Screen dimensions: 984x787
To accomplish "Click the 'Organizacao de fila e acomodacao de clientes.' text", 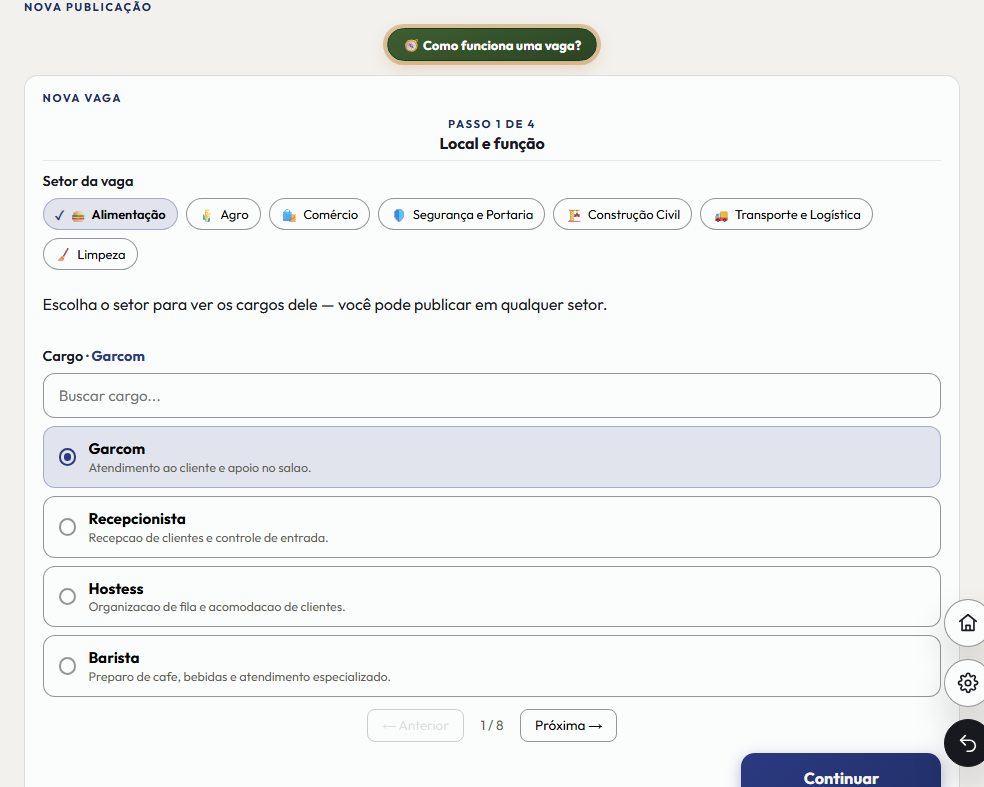I will click(217, 607).
